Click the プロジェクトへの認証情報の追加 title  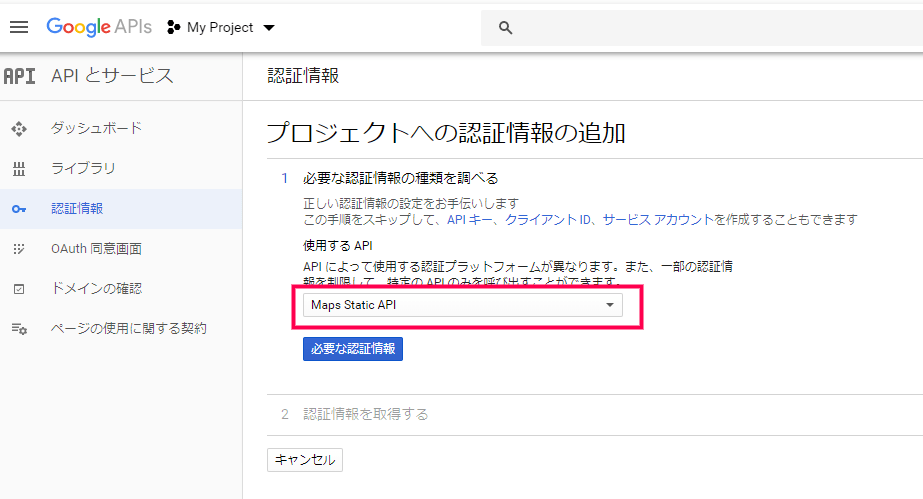tap(446, 132)
